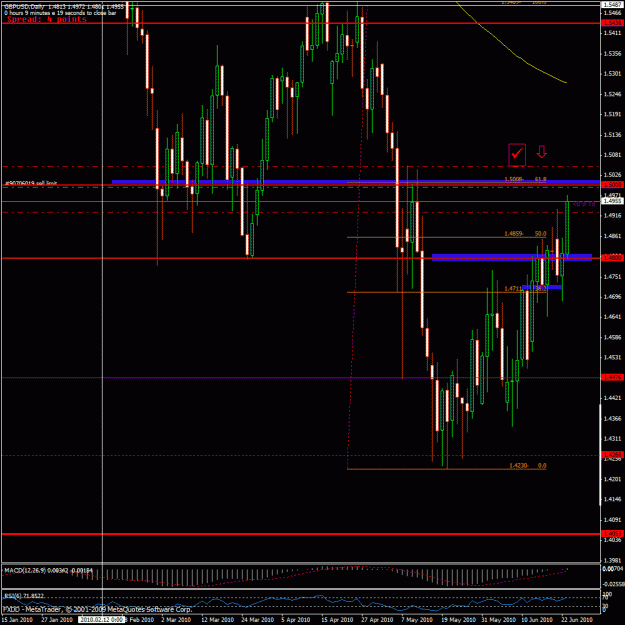Click the red check mark chart object
Image resolution: width=625 pixels, height=625 pixels.
[517, 155]
